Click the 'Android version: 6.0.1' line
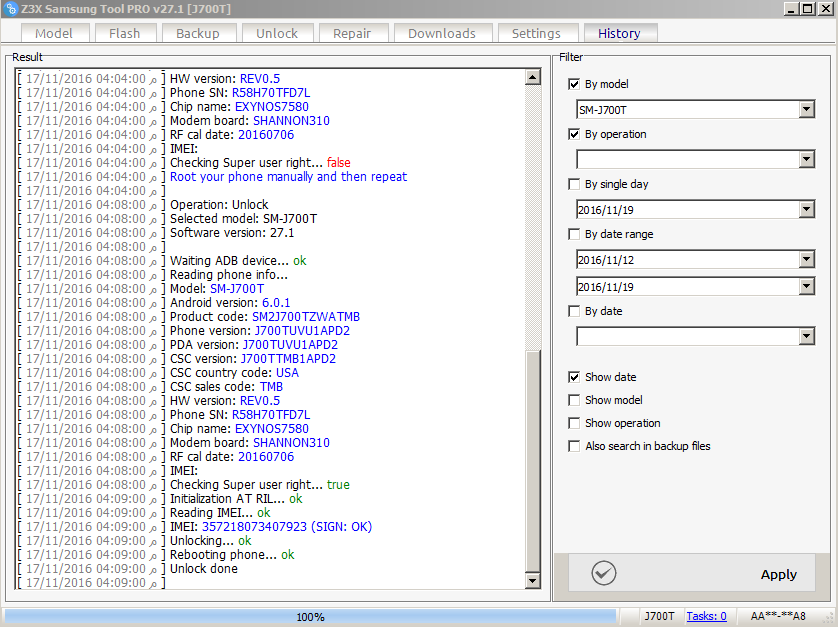 click(x=230, y=303)
